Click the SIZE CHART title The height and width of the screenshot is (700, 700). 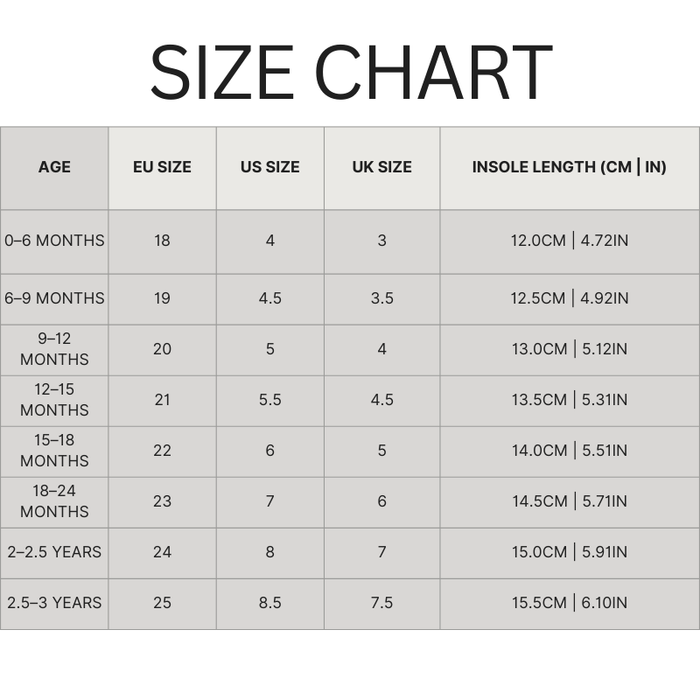tap(350, 72)
